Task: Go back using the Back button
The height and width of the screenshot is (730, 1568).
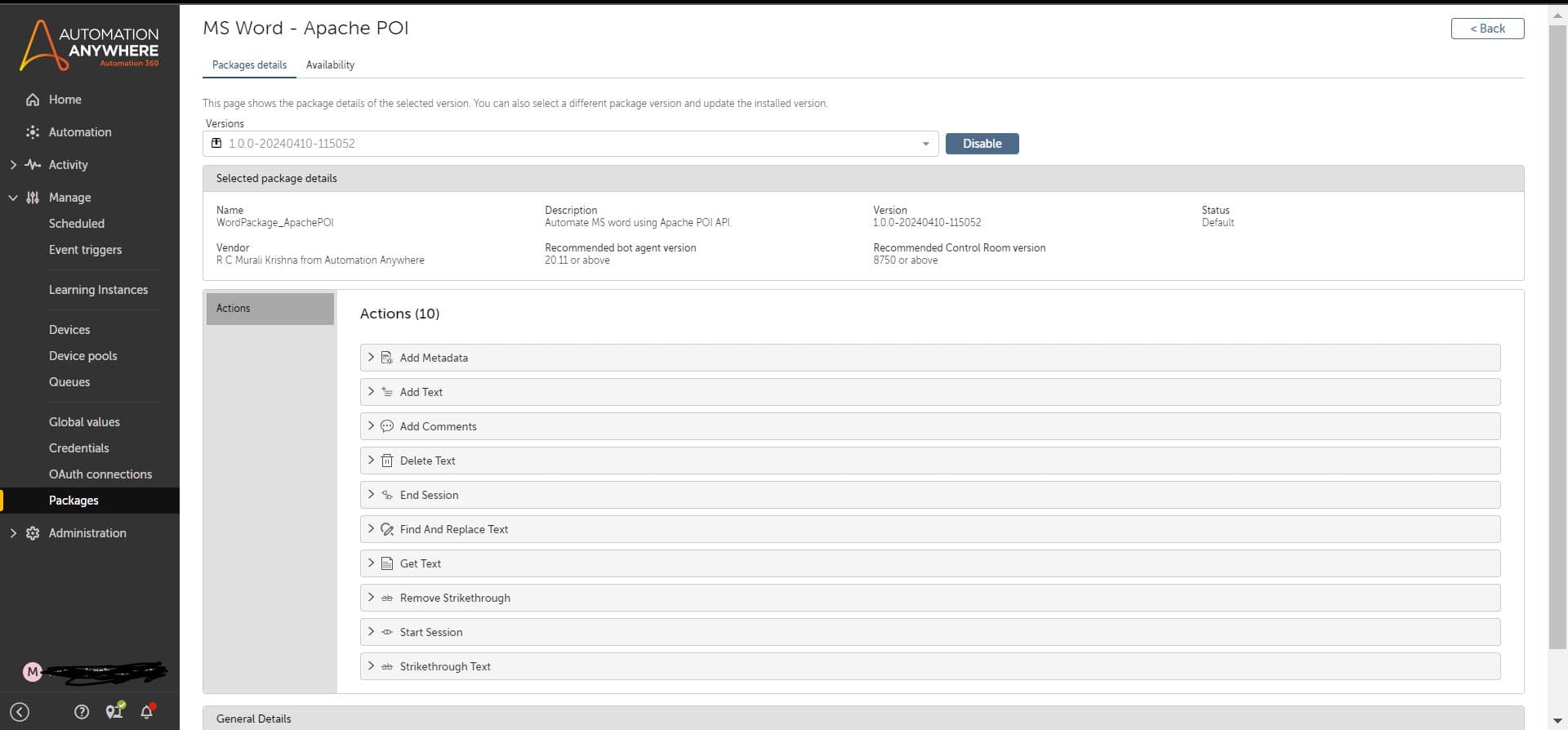Action: click(1487, 29)
